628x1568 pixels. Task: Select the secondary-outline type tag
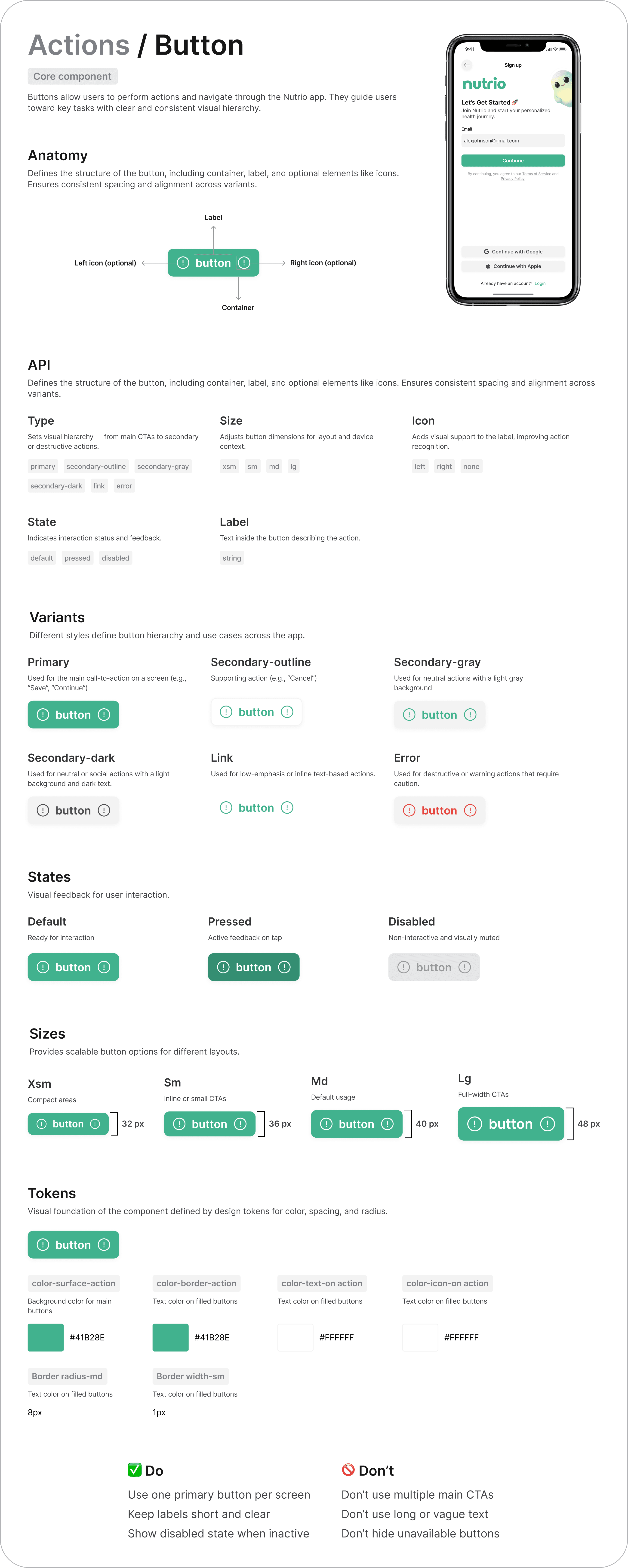[96, 466]
